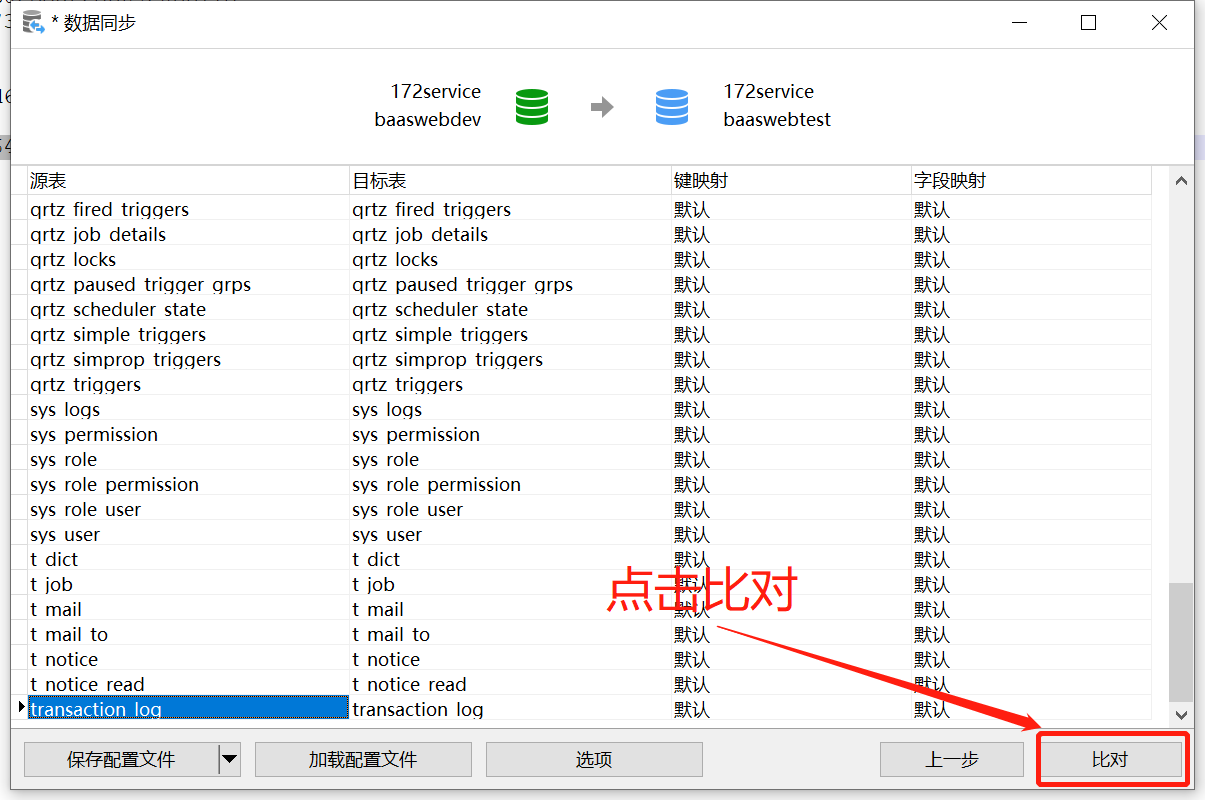Click the row indicator arrow beside transaction log
This screenshot has height=800, width=1205.
click(20, 708)
